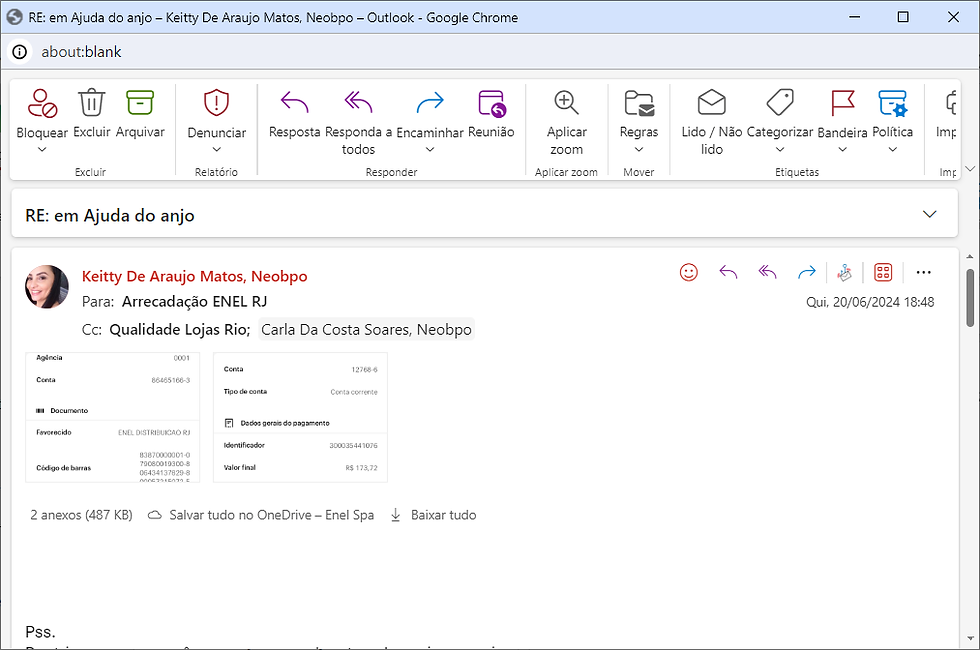Archive the email with Arquivar
Image resolution: width=980 pixels, height=650 pixels.
coord(140,103)
